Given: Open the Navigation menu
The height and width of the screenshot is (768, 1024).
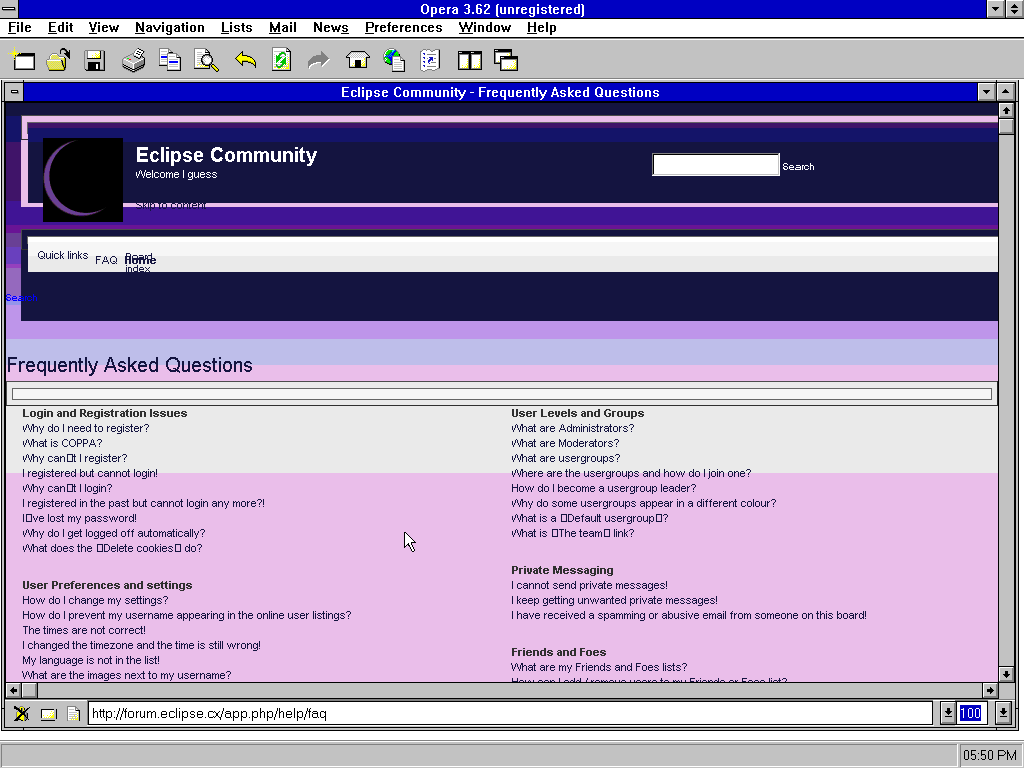Looking at the screenshot, I should click(x=169, y=27).
